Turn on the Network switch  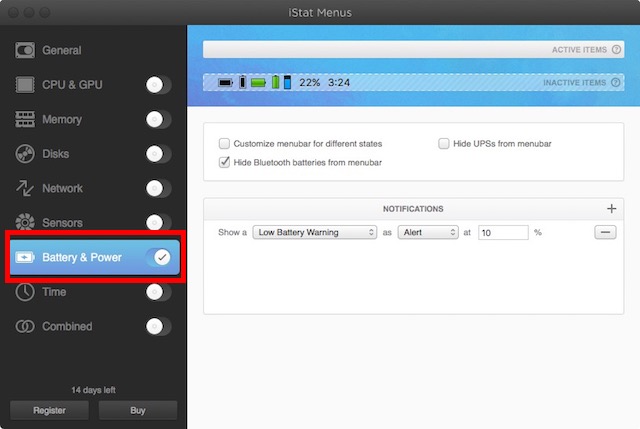click(158, 188)
